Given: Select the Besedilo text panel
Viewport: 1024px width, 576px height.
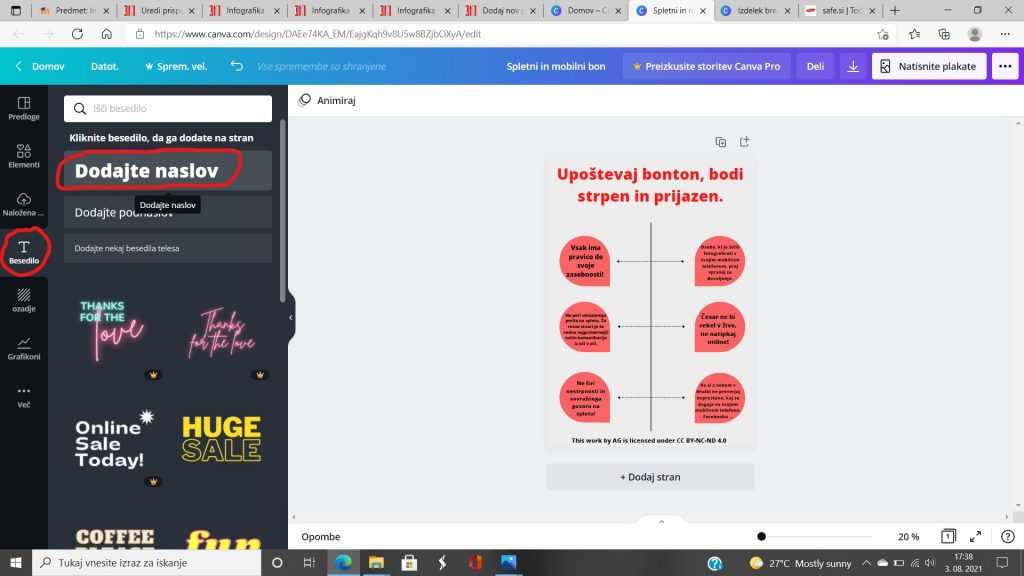Looking at the screenshot, I should pyautogui.click(x=24, y=252).
